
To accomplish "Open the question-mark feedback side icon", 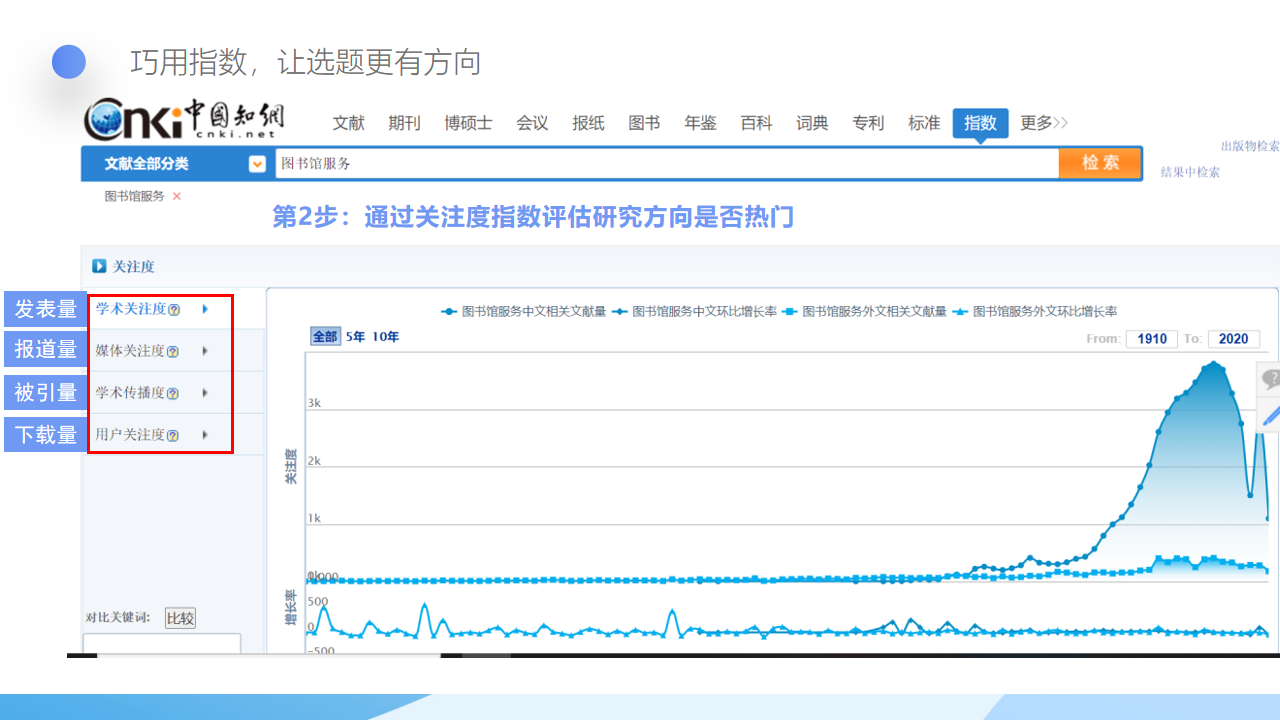I will pyautogui.click(x=1270, y=379).
